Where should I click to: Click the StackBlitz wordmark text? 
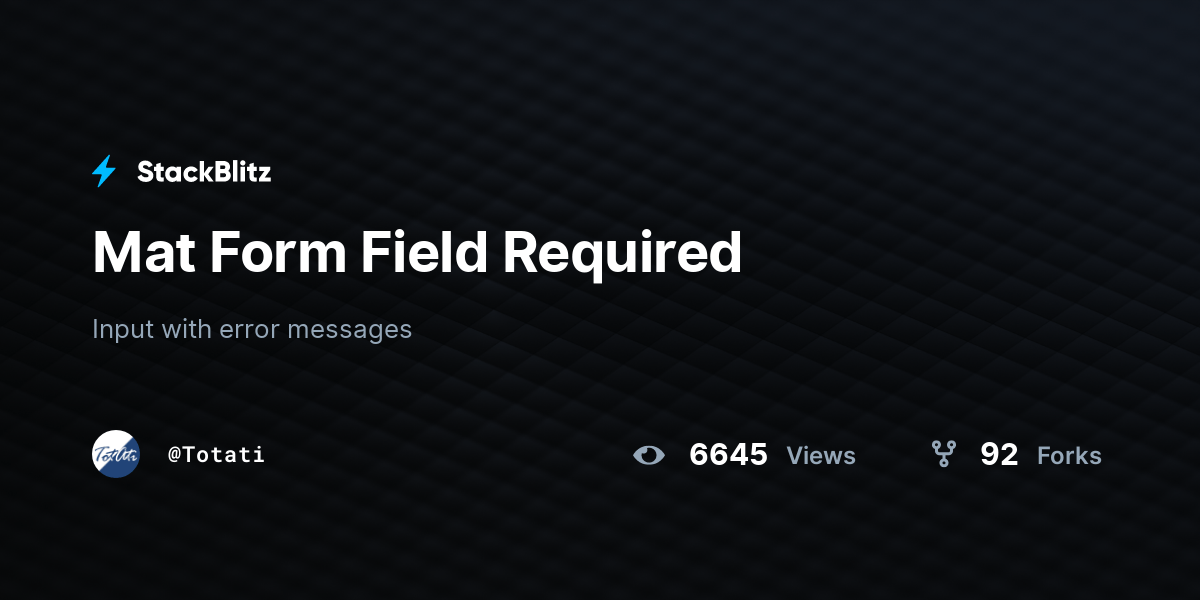coord(204,172)
